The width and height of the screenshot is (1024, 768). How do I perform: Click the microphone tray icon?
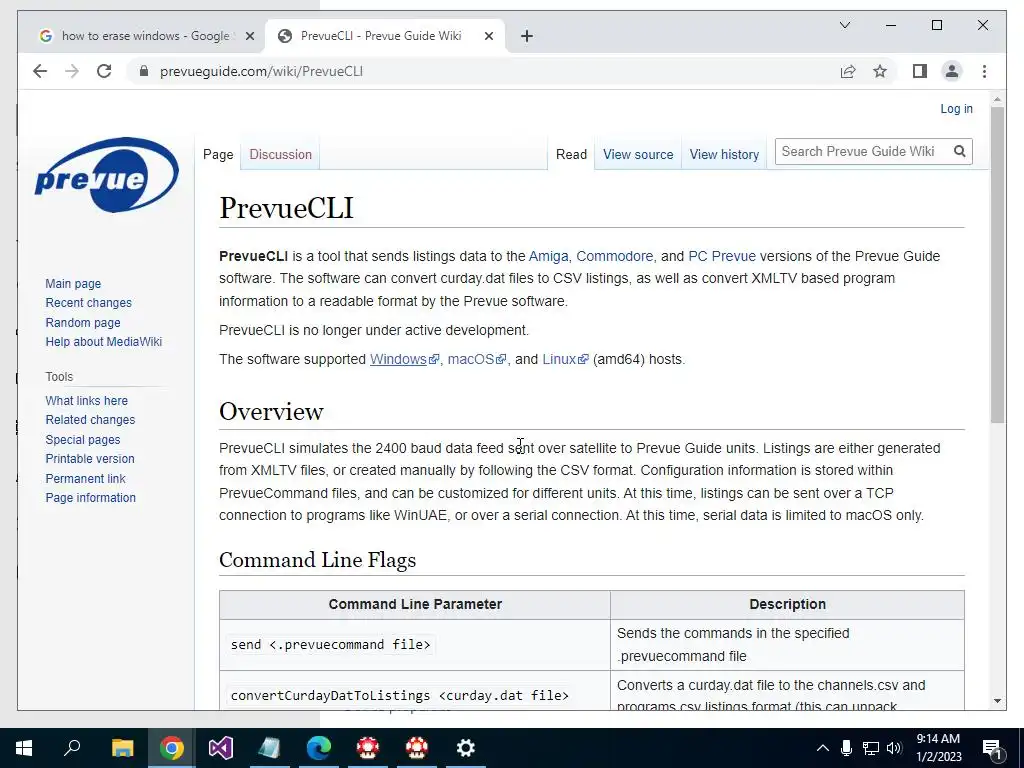click(x=846, y=748)
